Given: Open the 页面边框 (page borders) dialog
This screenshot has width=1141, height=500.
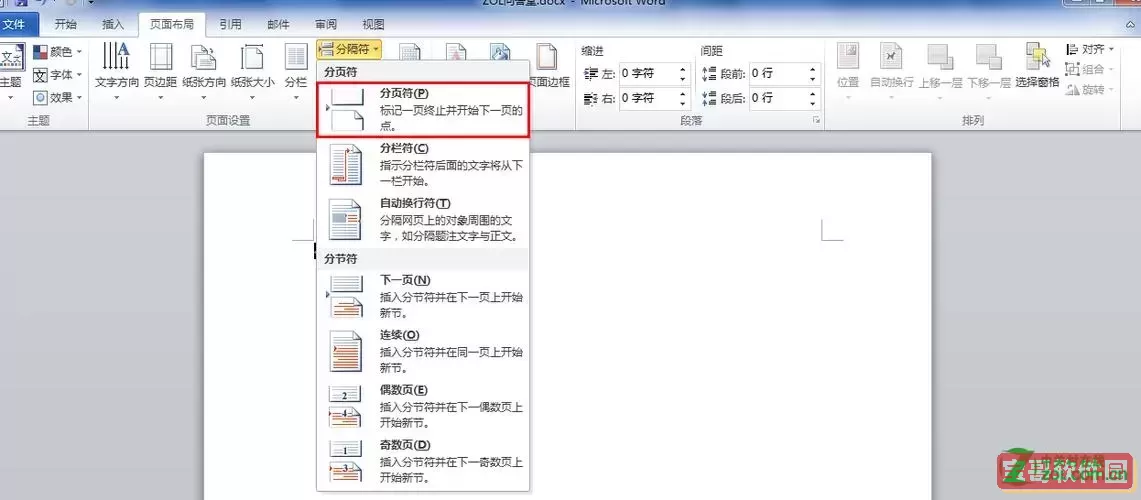Looking at the screenshot, I should (549, 66).
